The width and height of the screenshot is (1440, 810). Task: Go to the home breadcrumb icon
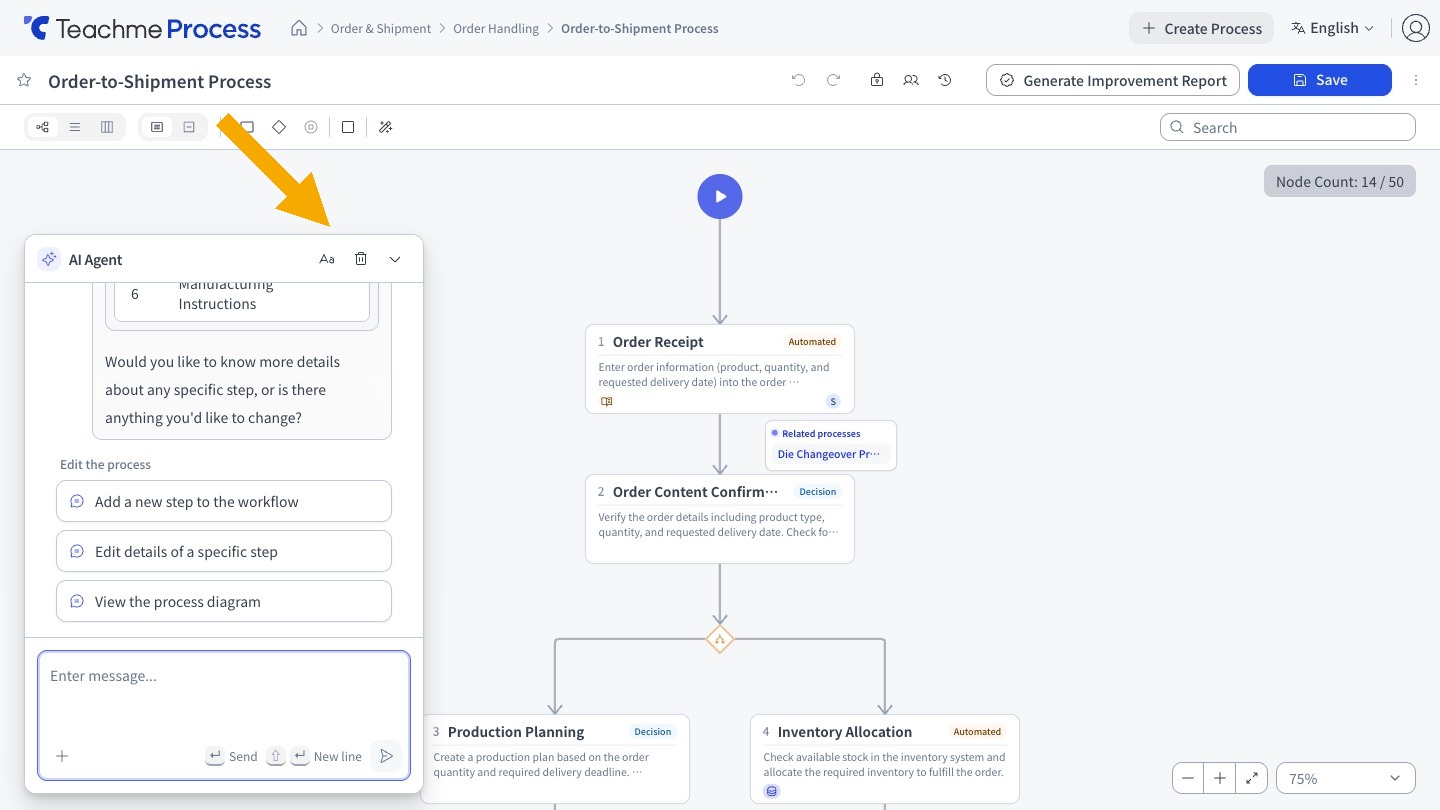[x=298, y=28]
